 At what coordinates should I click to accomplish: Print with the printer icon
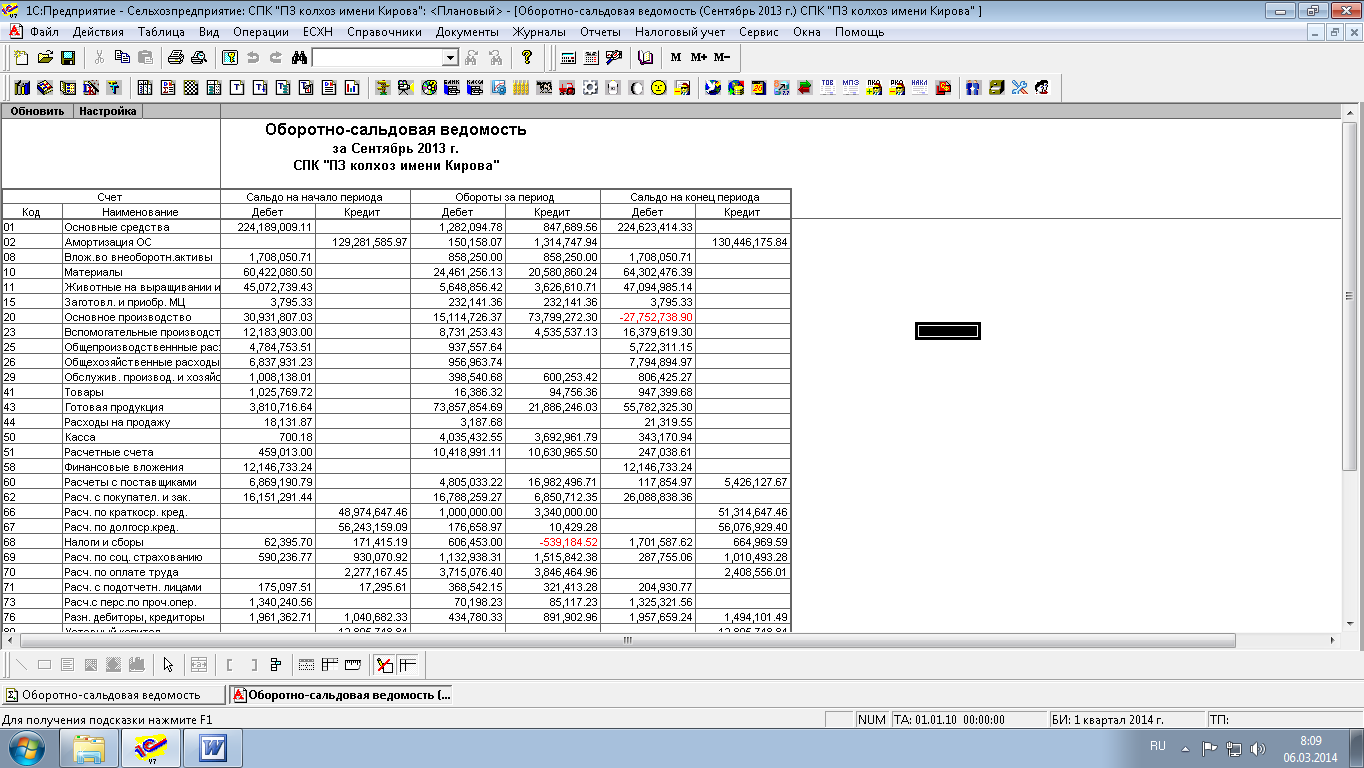(x=176, y=58)
